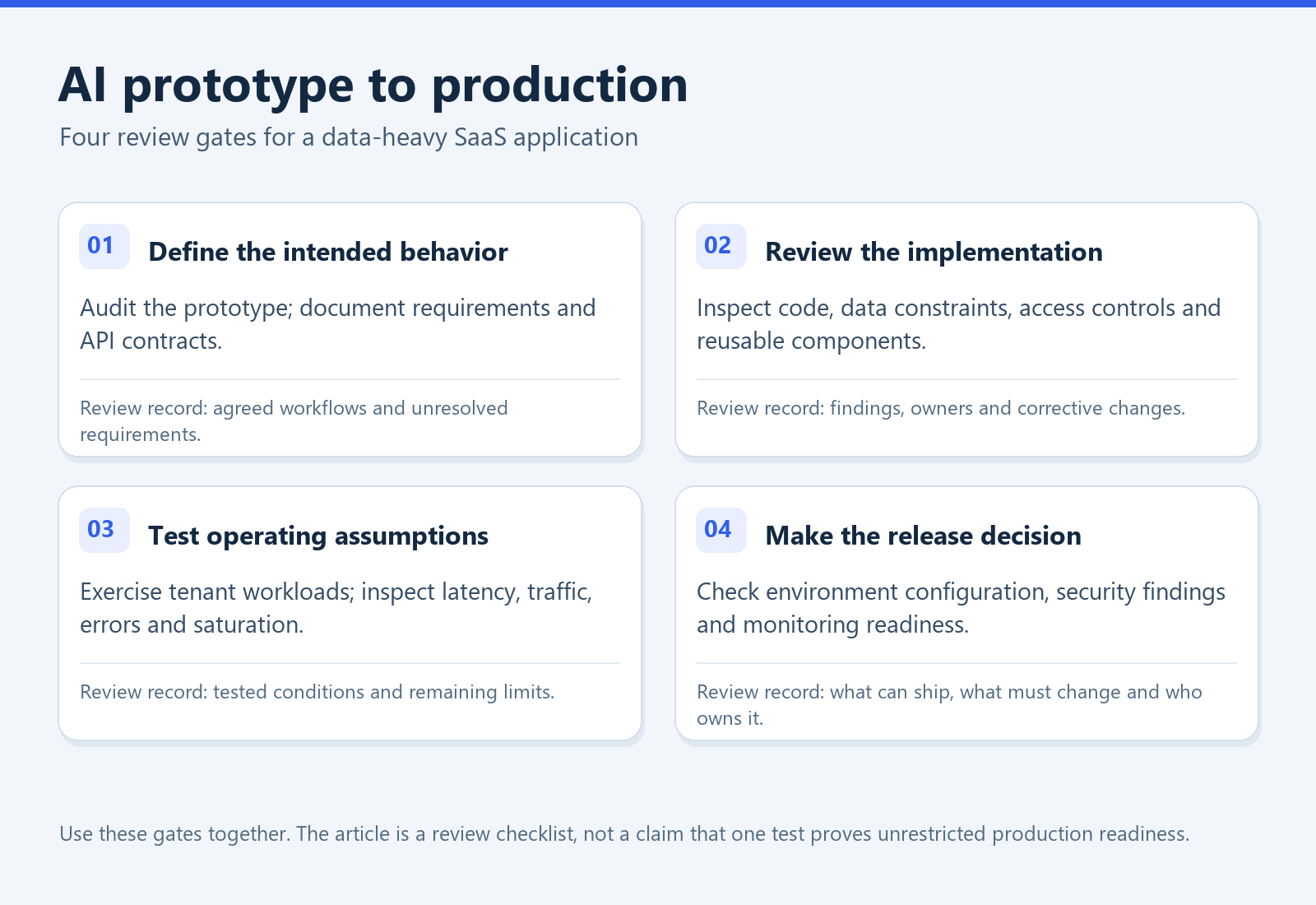
Task: Click 'Audit the prototype' description text
Action: tap(338, 324)
